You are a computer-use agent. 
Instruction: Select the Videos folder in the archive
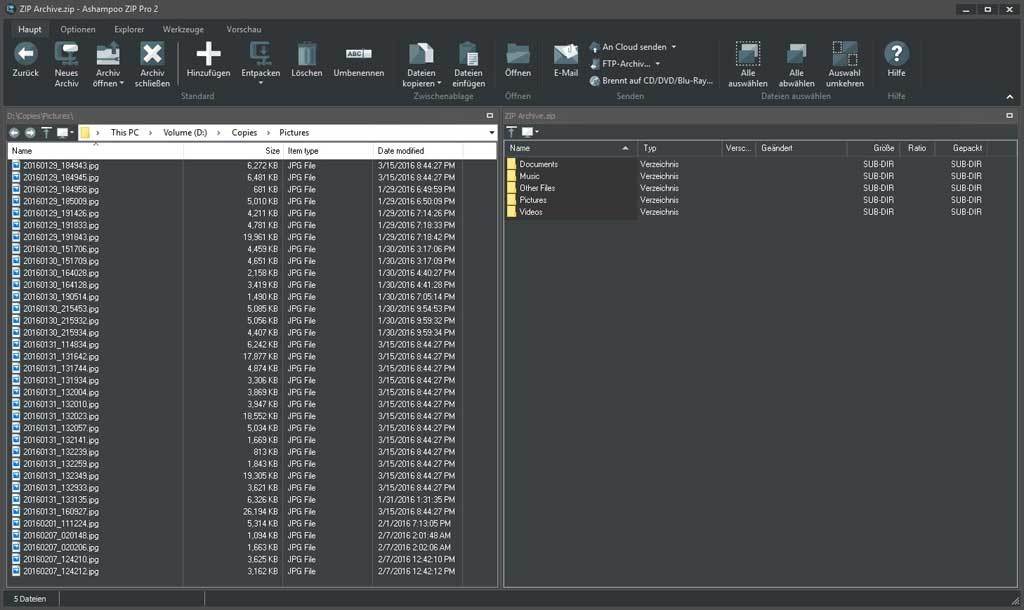(530, 212)
